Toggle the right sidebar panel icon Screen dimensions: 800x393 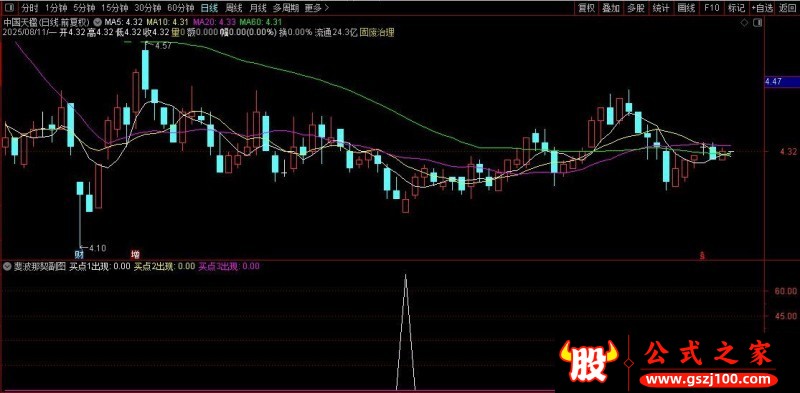point(758,22)
